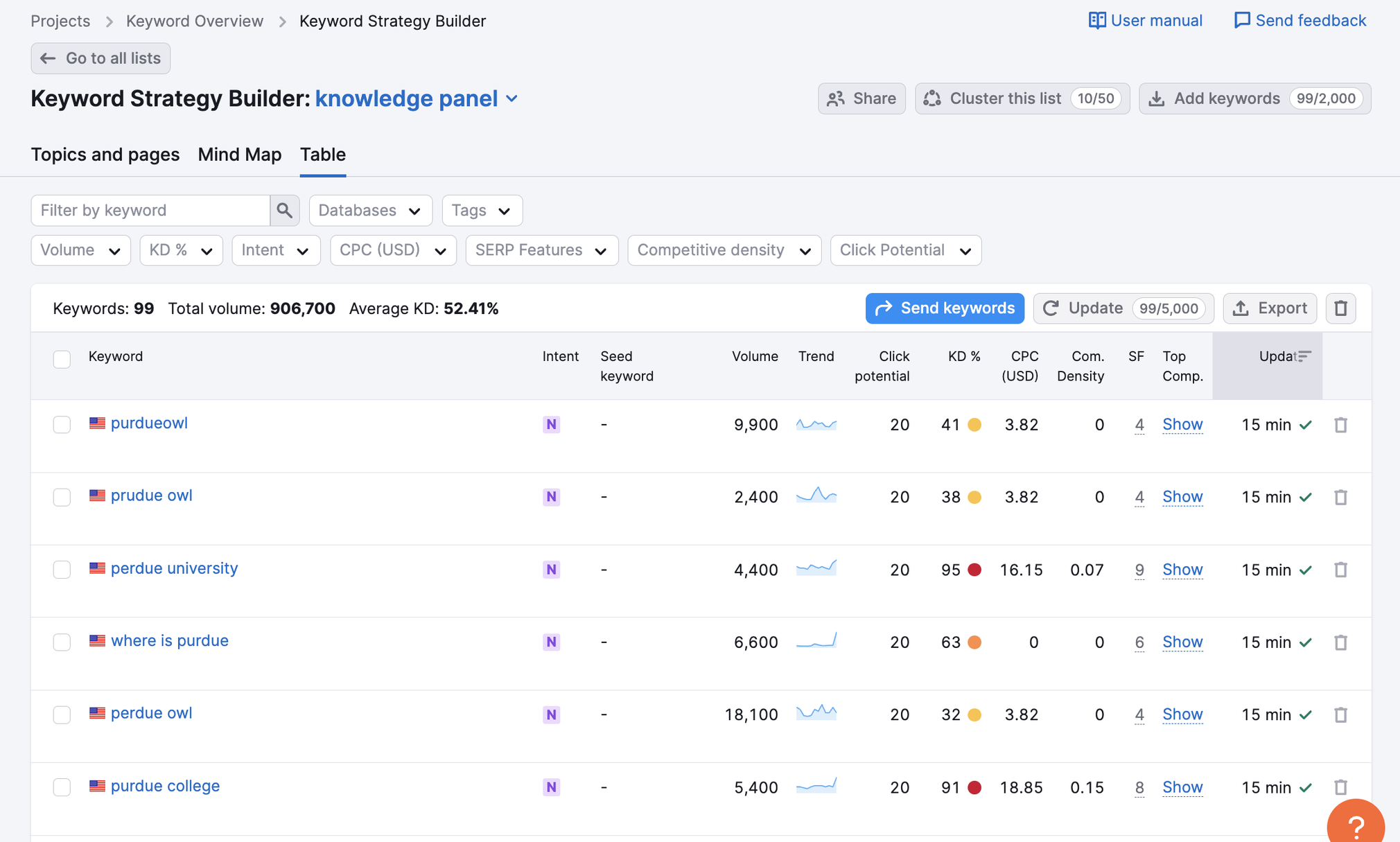Tick the checkbox for prudue owl

pyautogui.click(x=62, y=497)
